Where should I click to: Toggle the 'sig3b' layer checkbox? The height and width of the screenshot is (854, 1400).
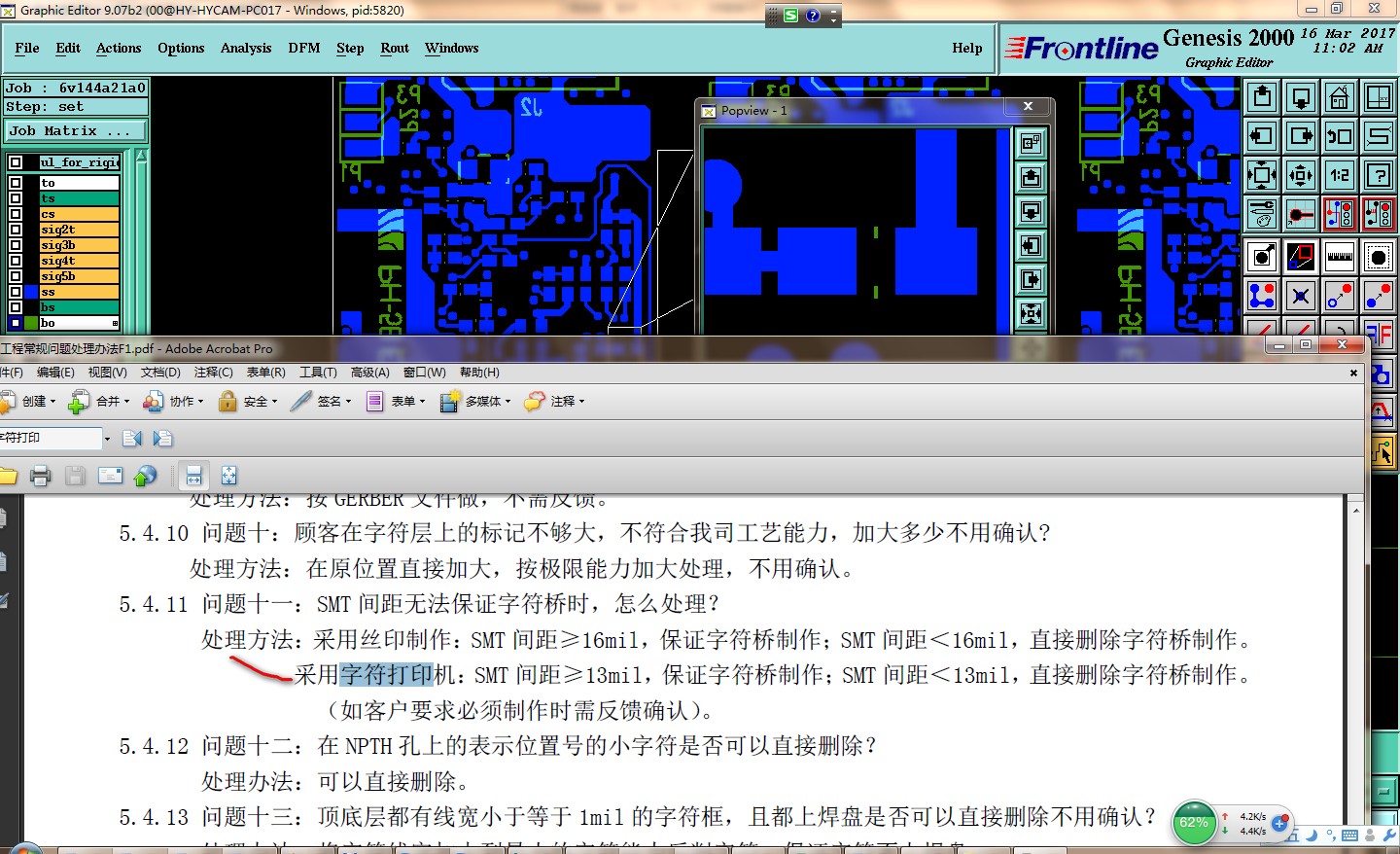(x=16, y=245)
